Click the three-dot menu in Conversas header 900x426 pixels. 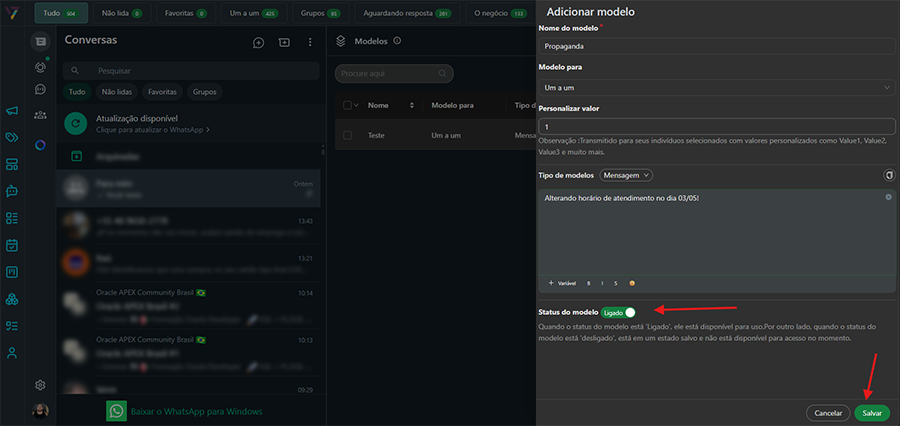click(310, 43)
